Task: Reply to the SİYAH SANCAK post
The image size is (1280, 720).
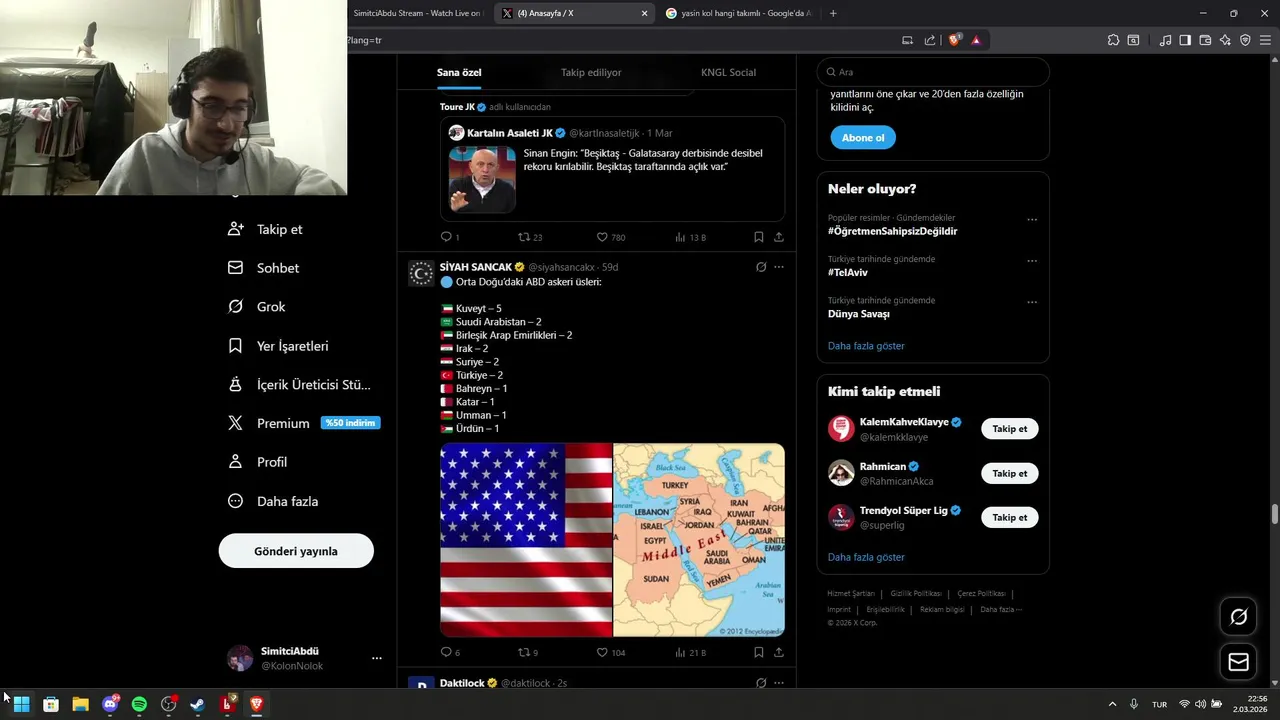Action: pos(450,652)
